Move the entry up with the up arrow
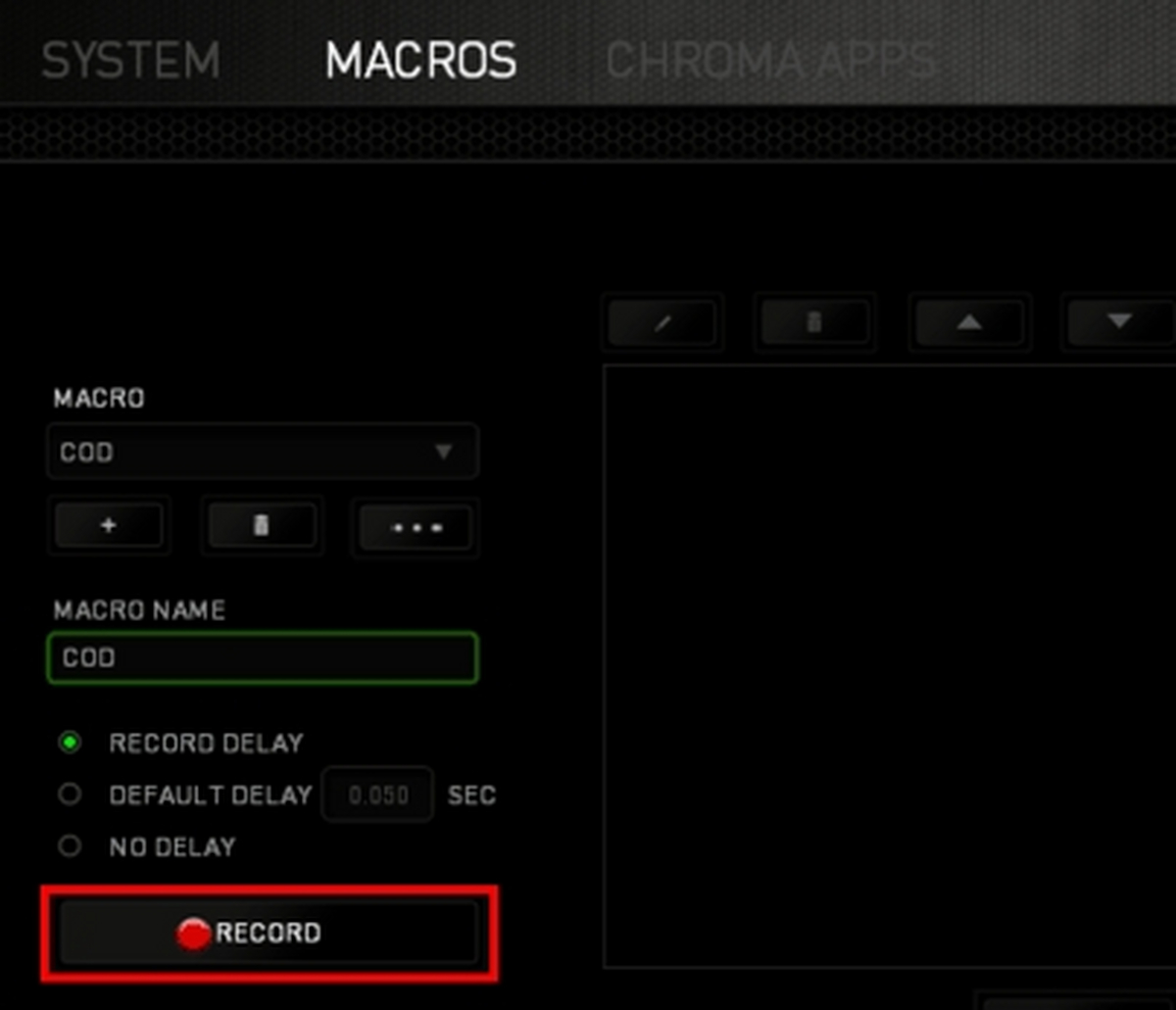Screen dimensions: 1176x1010 pyautogui.click(x=969, y=322)
